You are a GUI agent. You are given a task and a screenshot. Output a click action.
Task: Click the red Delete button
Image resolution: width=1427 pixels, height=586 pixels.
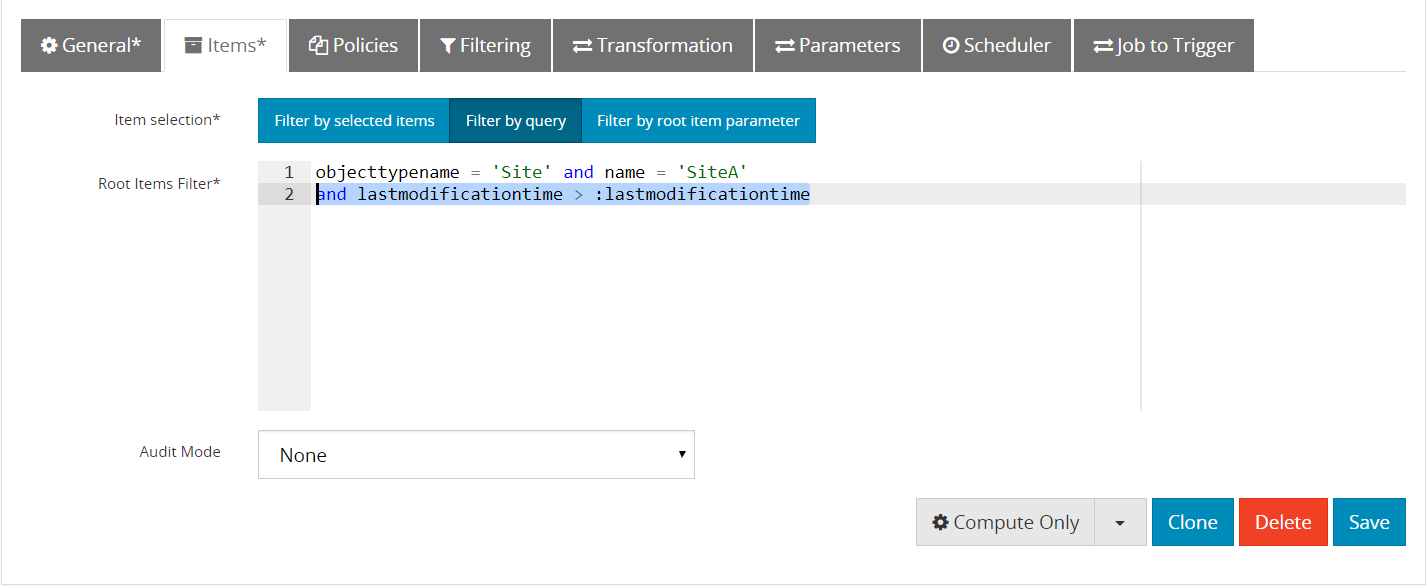(x=1283, y=522)
